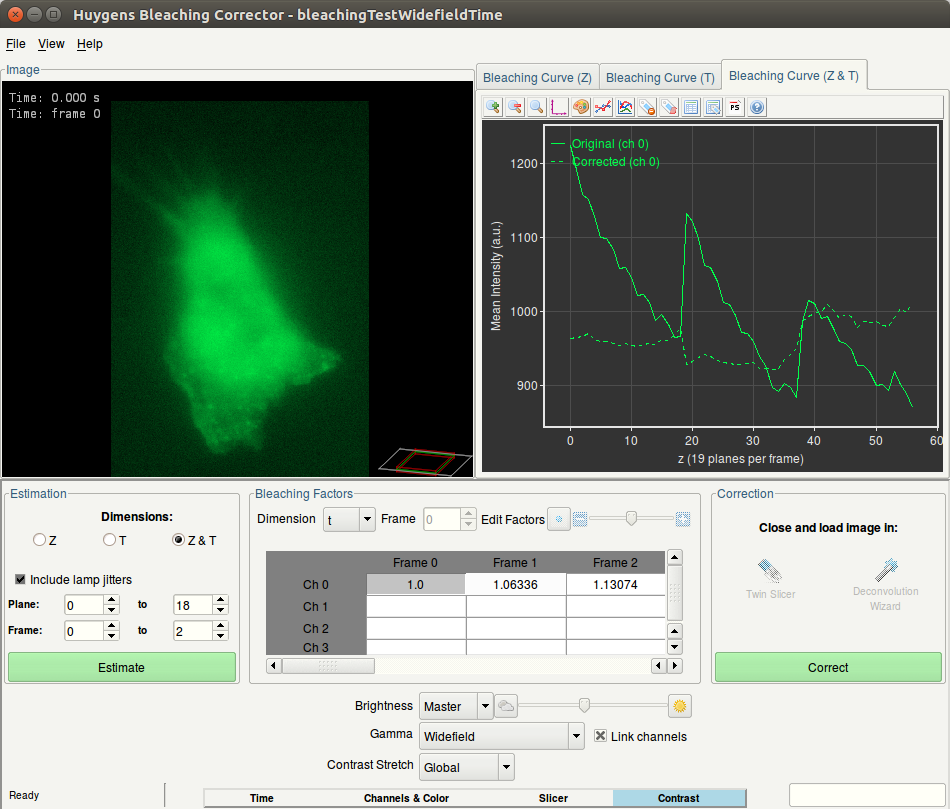Expand the Contrast Stretch Global dropdown
The height and width of the screenshot is (809, 950).
click(x=506, y=767)
